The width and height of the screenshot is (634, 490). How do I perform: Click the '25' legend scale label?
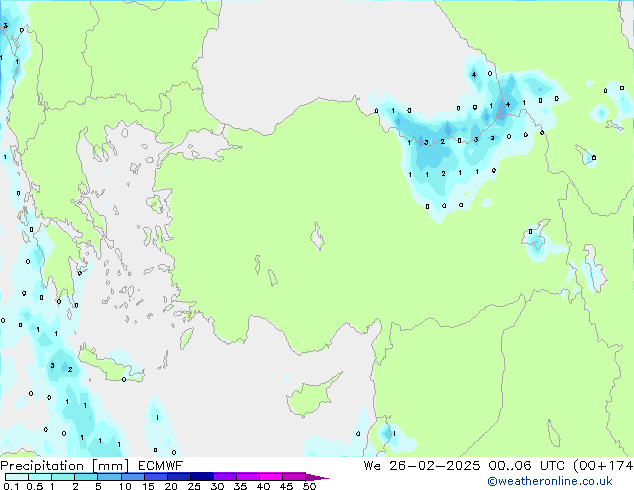click(194, 486)
